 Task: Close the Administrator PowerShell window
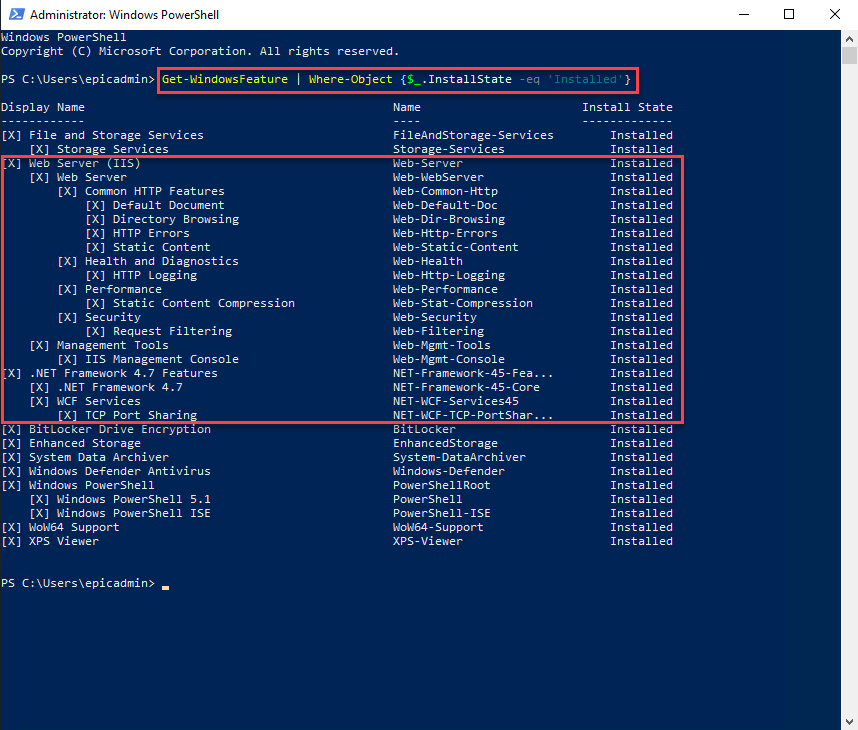[x=834, y=14]
